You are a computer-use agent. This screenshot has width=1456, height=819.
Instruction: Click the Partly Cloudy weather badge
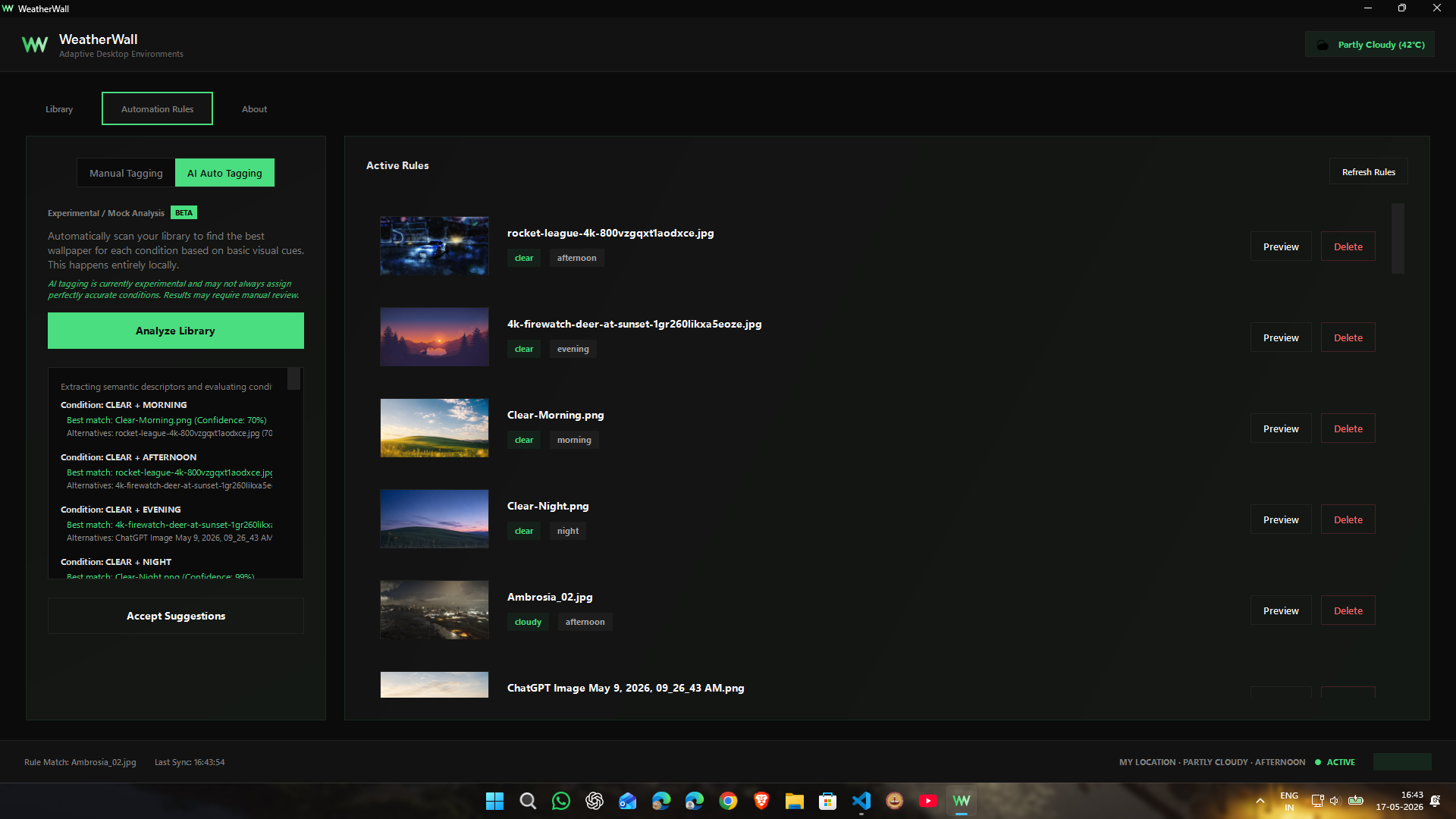tap(1370, 45)
